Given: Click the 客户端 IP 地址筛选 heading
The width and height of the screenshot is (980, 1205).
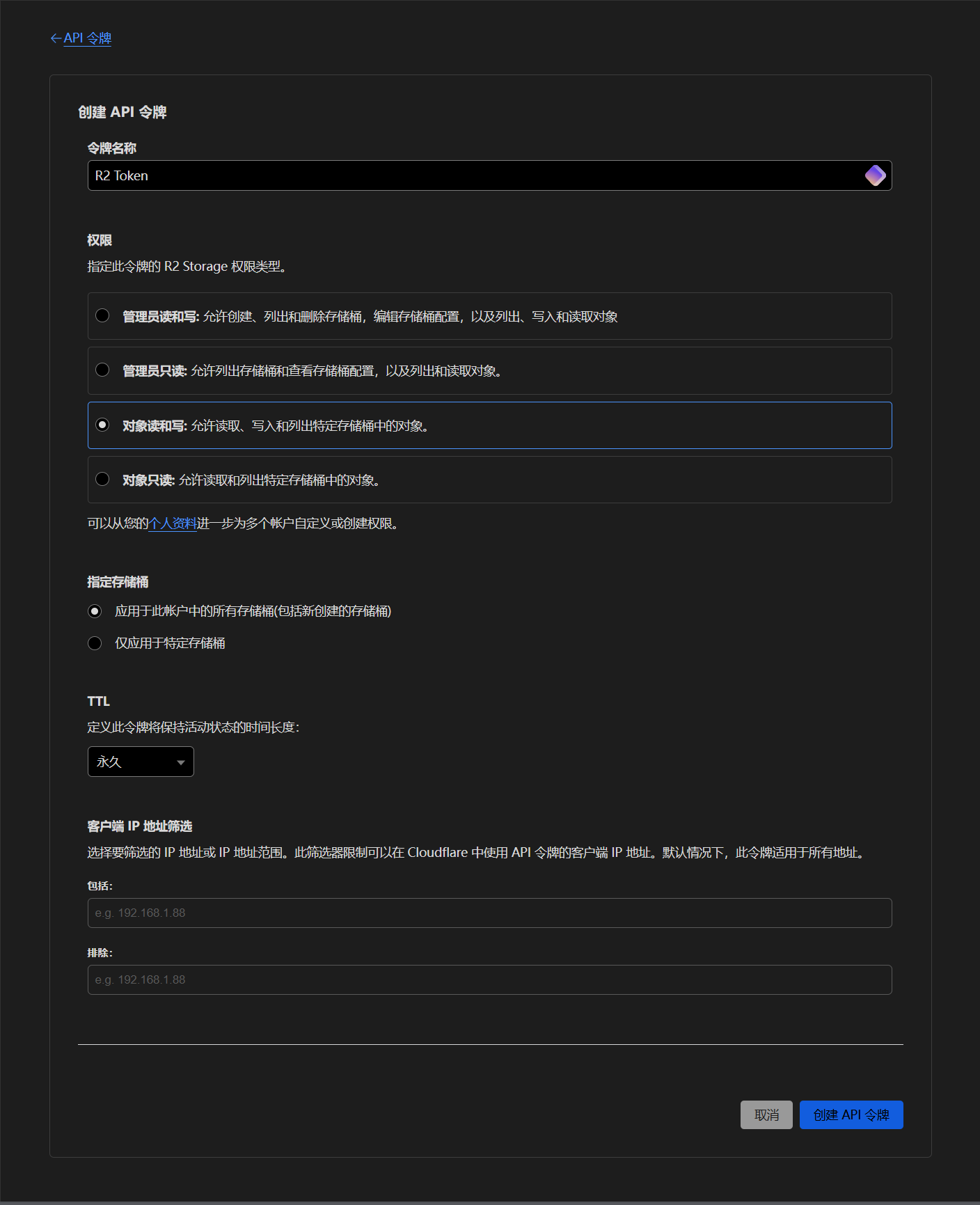Looking at the screenshot, I should click(140, 826).
